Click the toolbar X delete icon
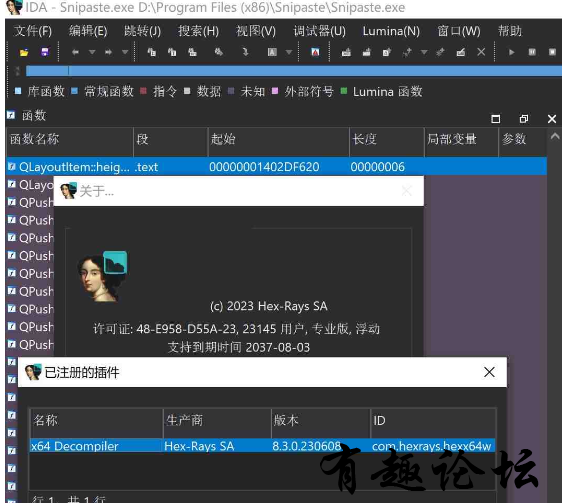 (x=481, y=52)
